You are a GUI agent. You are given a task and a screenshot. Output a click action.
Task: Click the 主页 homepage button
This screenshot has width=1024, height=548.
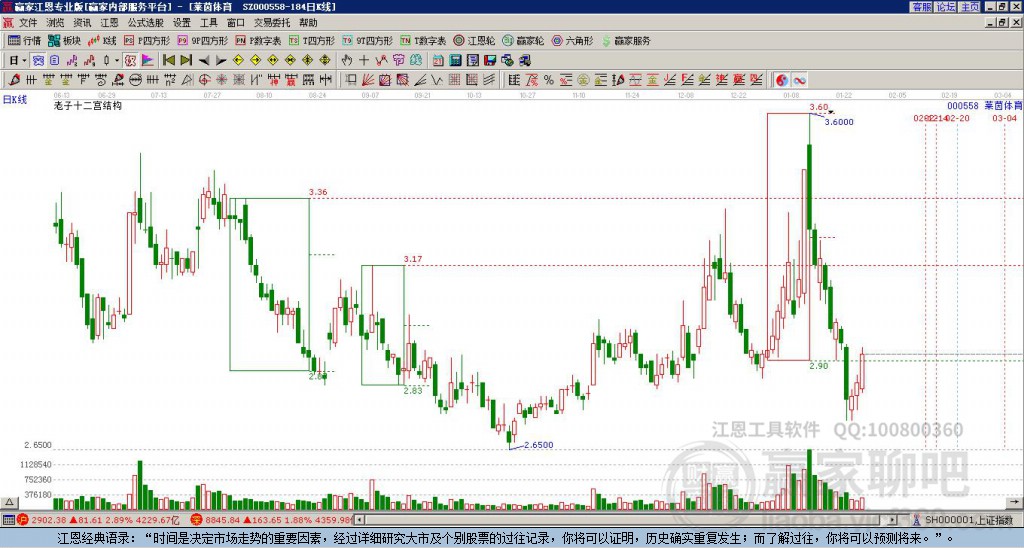(969, 7)
